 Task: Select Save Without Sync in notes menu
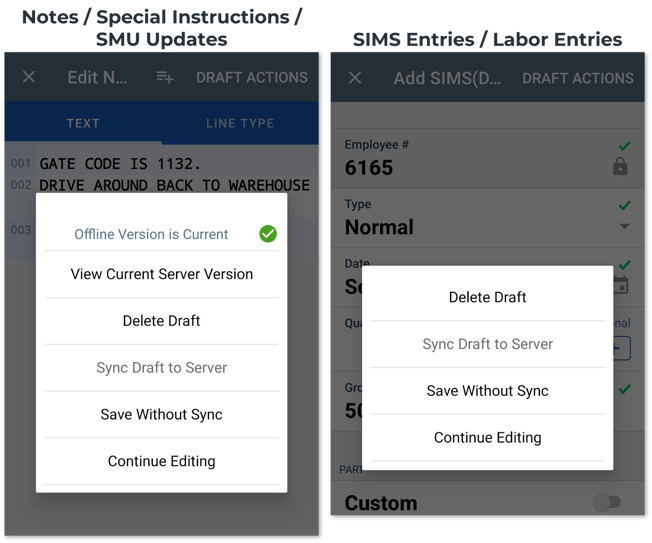tap(162, 414)
